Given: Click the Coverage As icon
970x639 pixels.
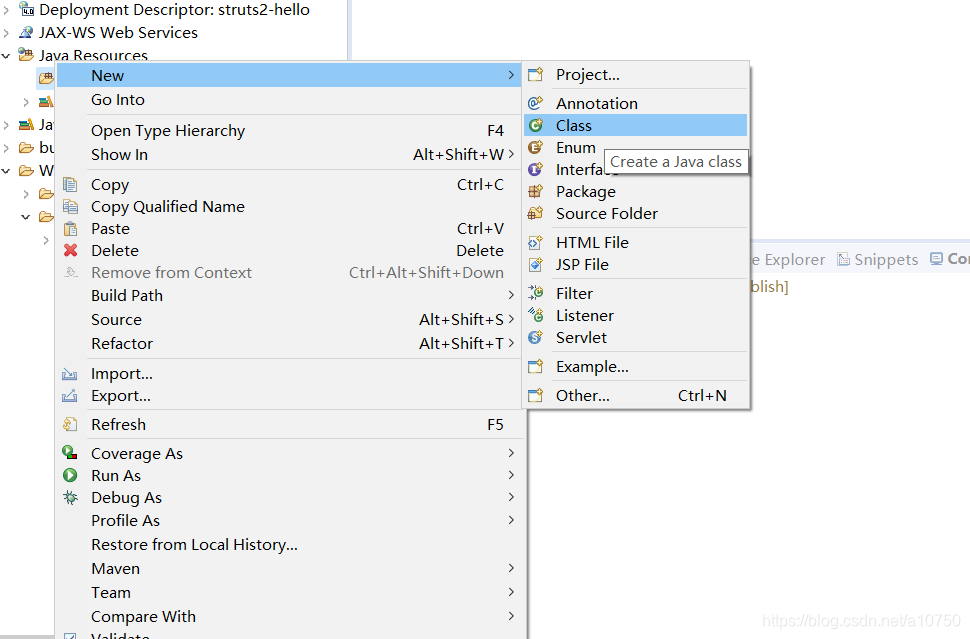Looking at the screenshot, I should [70, 453].
